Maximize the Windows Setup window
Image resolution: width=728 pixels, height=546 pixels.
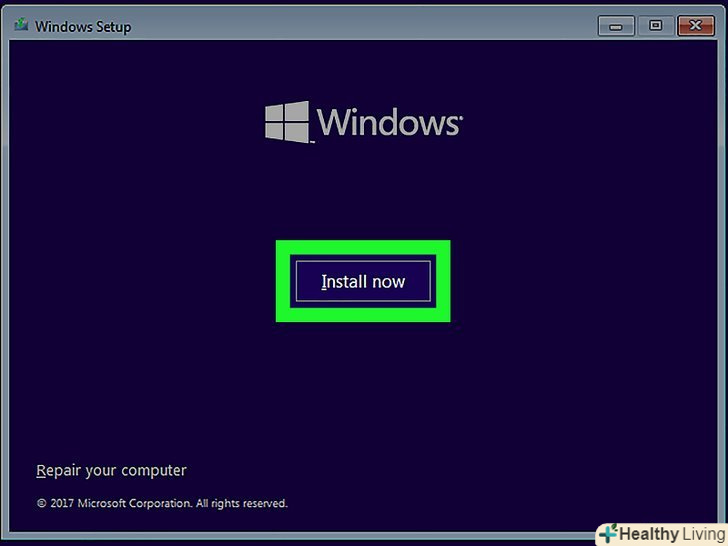coord(656,26)
